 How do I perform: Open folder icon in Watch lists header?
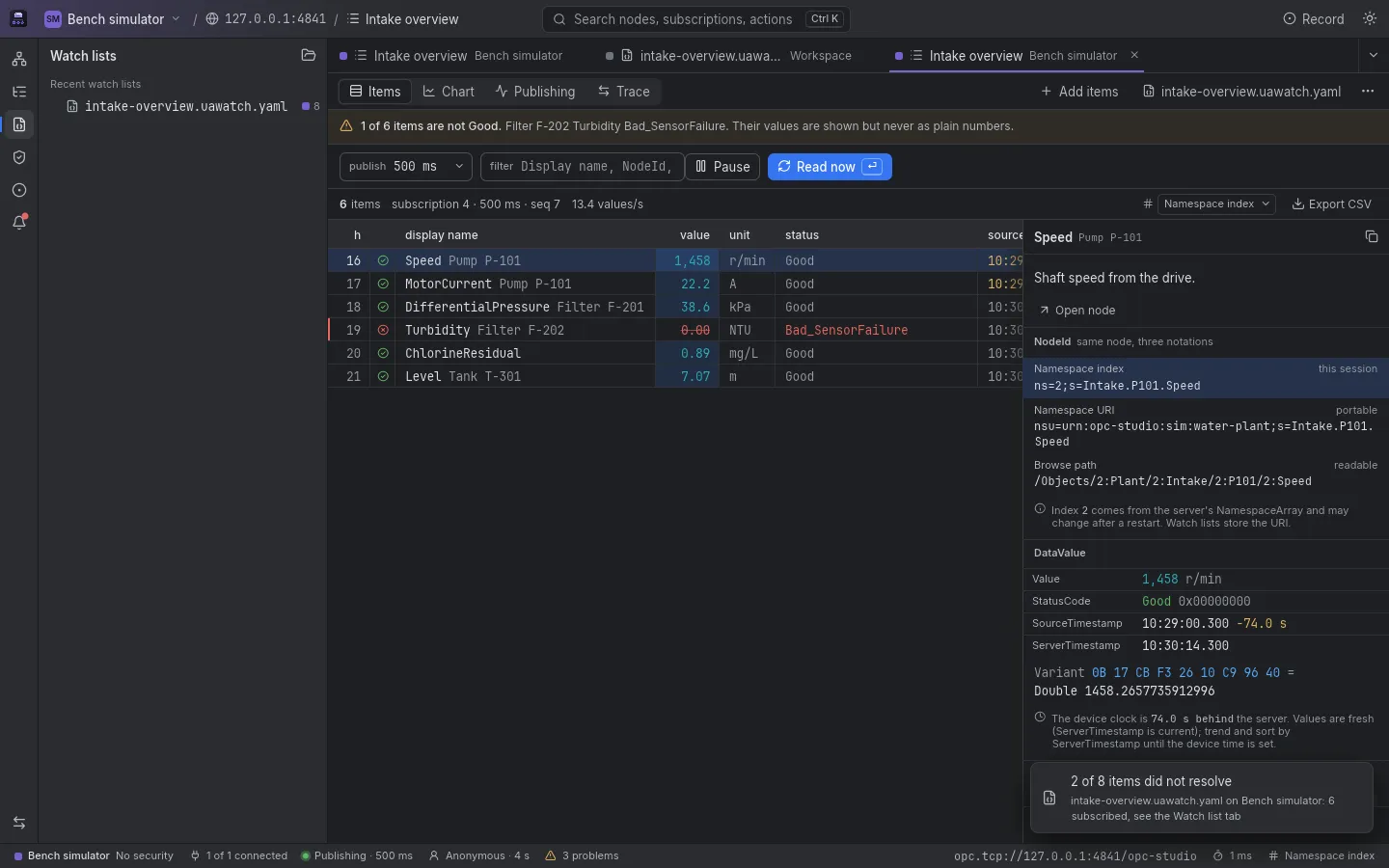click(x=308, y=56)
